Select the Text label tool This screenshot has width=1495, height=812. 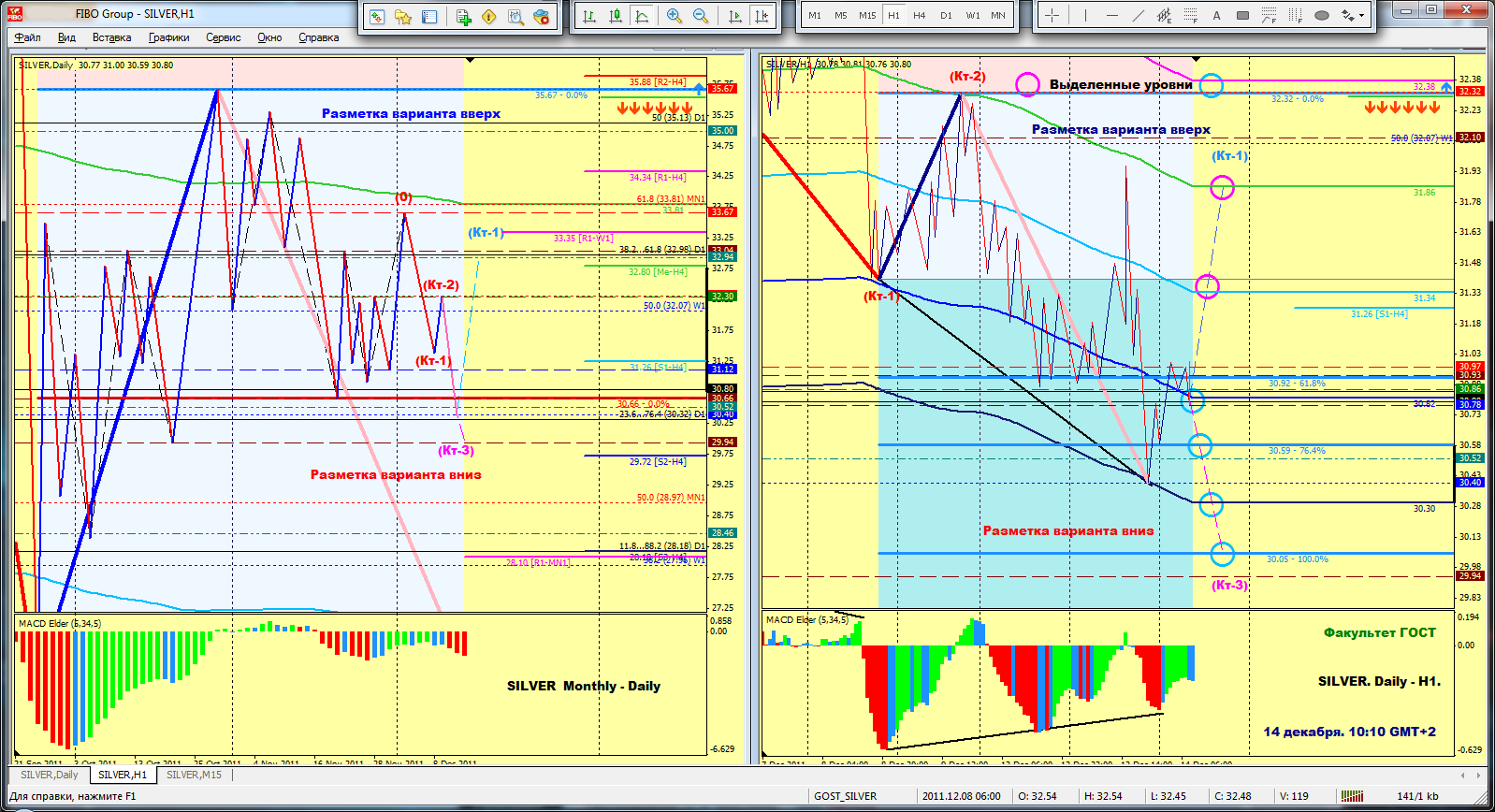tap(1216, 15)
